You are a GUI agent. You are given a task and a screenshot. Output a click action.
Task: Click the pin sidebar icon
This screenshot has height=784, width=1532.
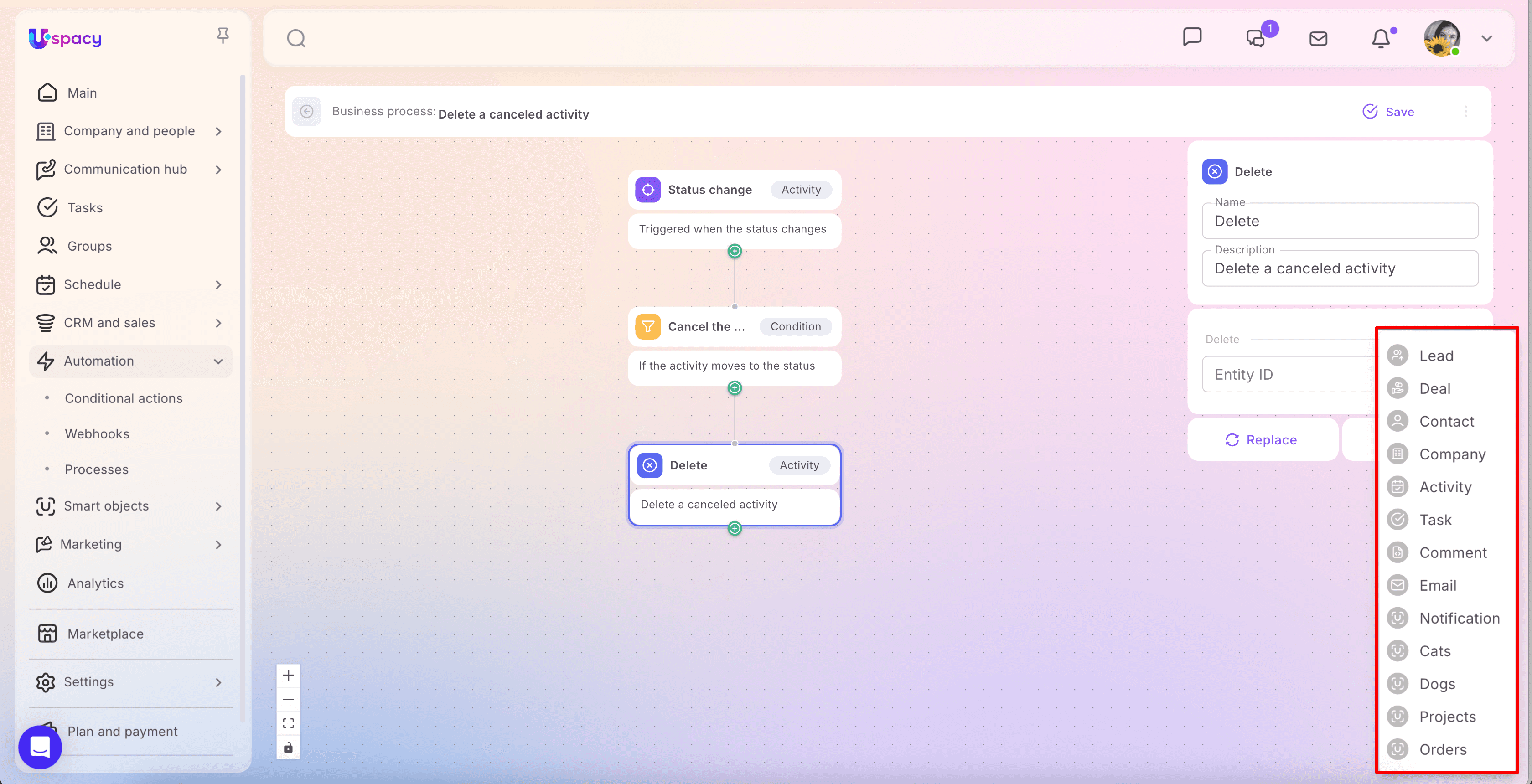pyautogui.click(x=223, y=36)
